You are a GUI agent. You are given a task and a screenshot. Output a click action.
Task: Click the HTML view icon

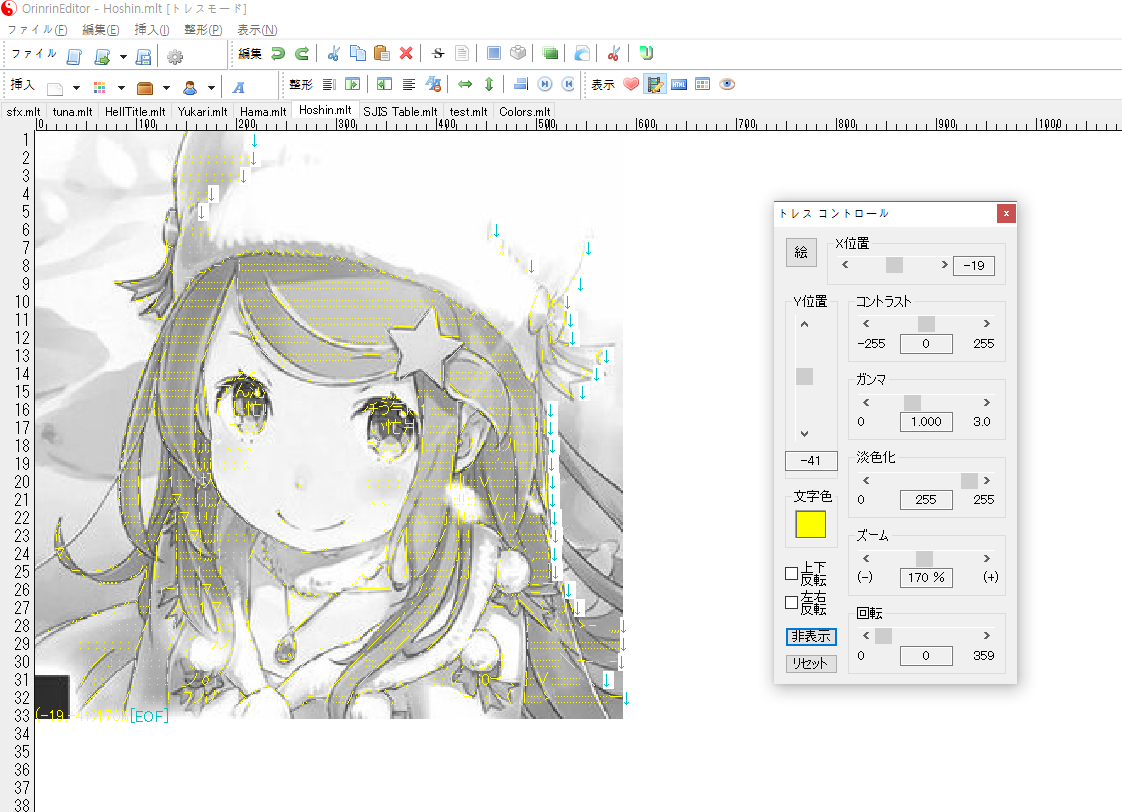point(679,85)
